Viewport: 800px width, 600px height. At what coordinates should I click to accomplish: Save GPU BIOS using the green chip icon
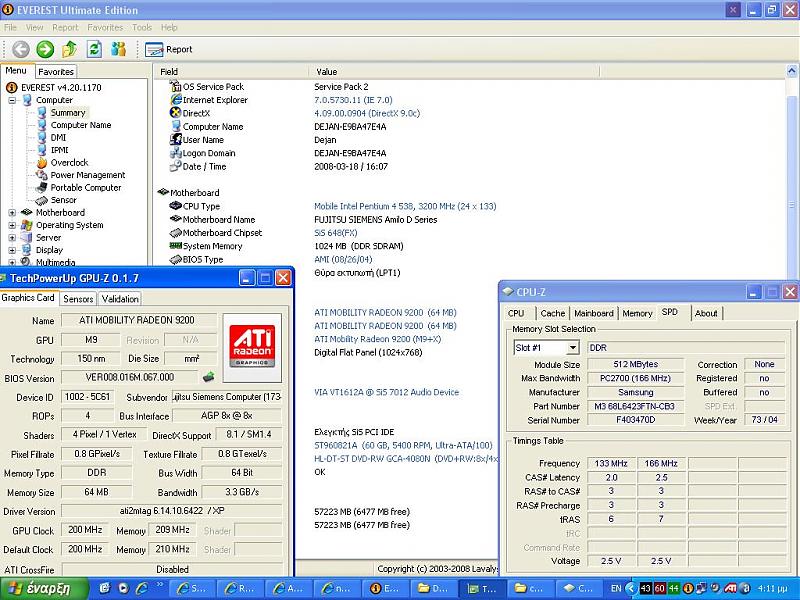[x=208, y=378]
